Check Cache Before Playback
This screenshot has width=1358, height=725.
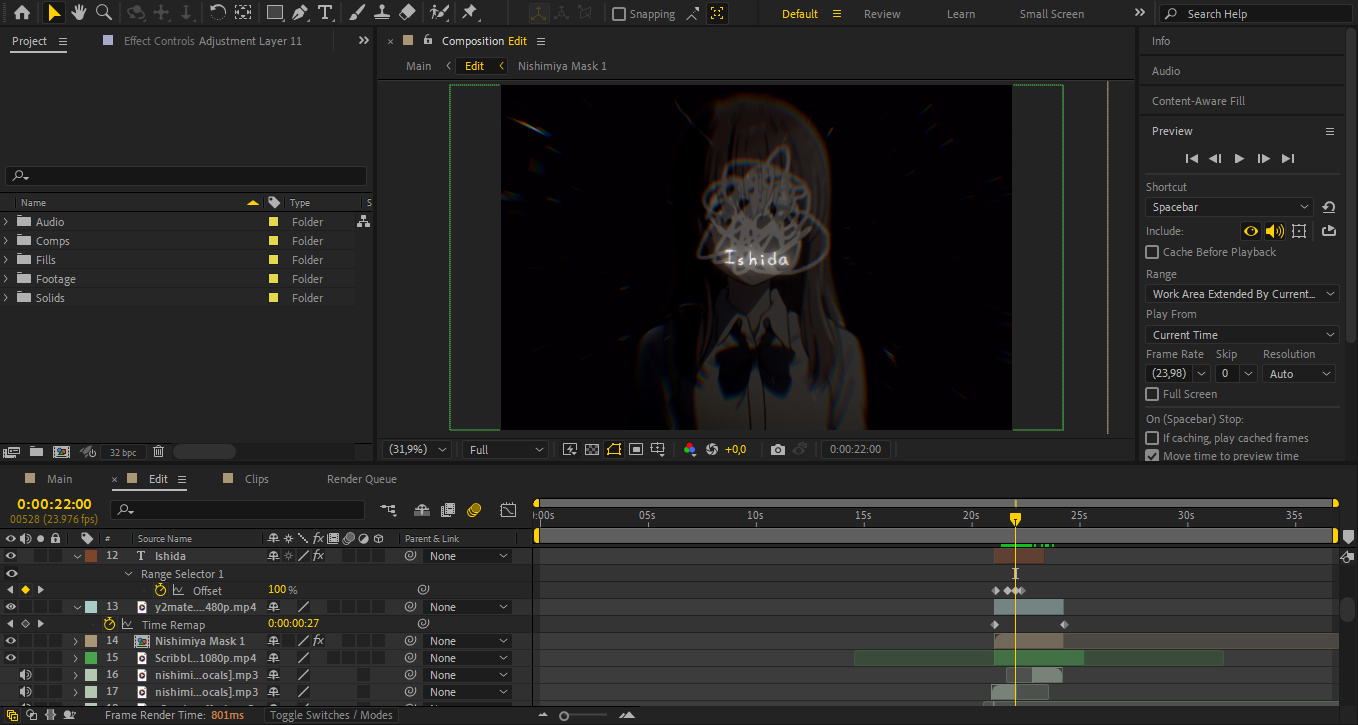1152,252
